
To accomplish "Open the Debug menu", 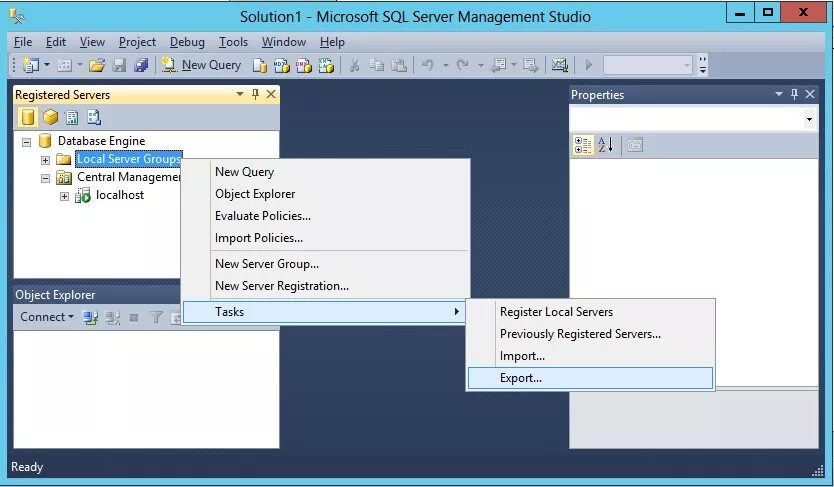I will point(187,41).
